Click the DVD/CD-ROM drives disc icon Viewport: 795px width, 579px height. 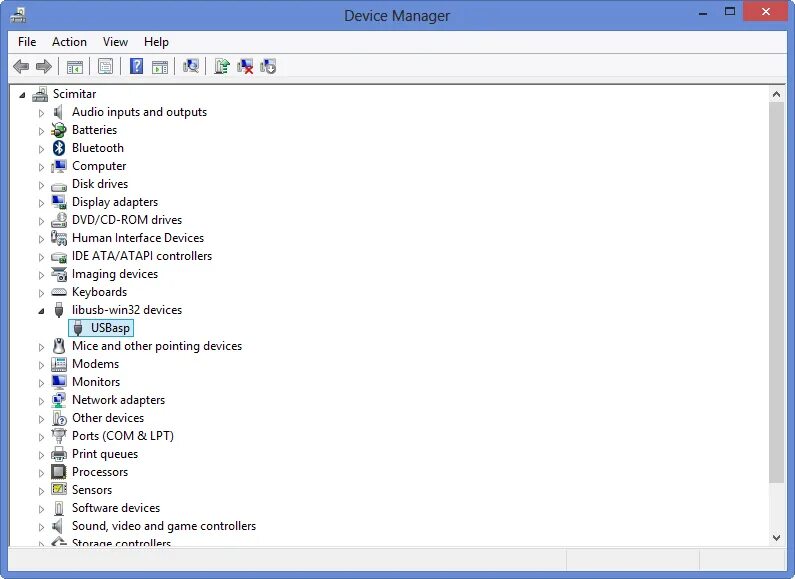click(59, 220)
